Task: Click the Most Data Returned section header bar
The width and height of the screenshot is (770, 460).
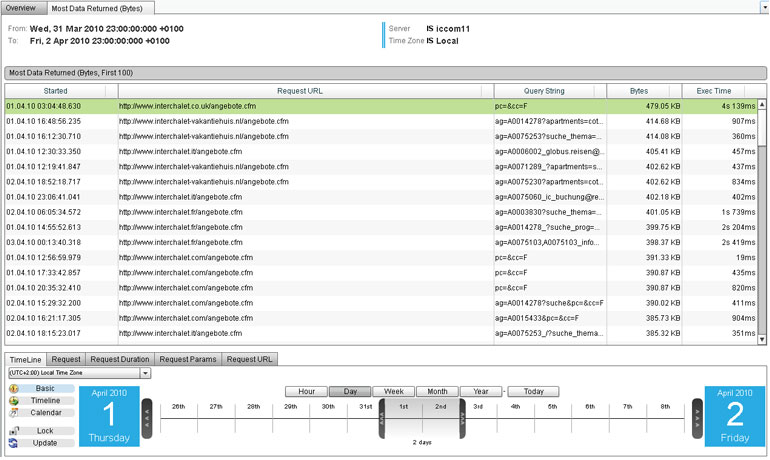Action: point(385,73)
